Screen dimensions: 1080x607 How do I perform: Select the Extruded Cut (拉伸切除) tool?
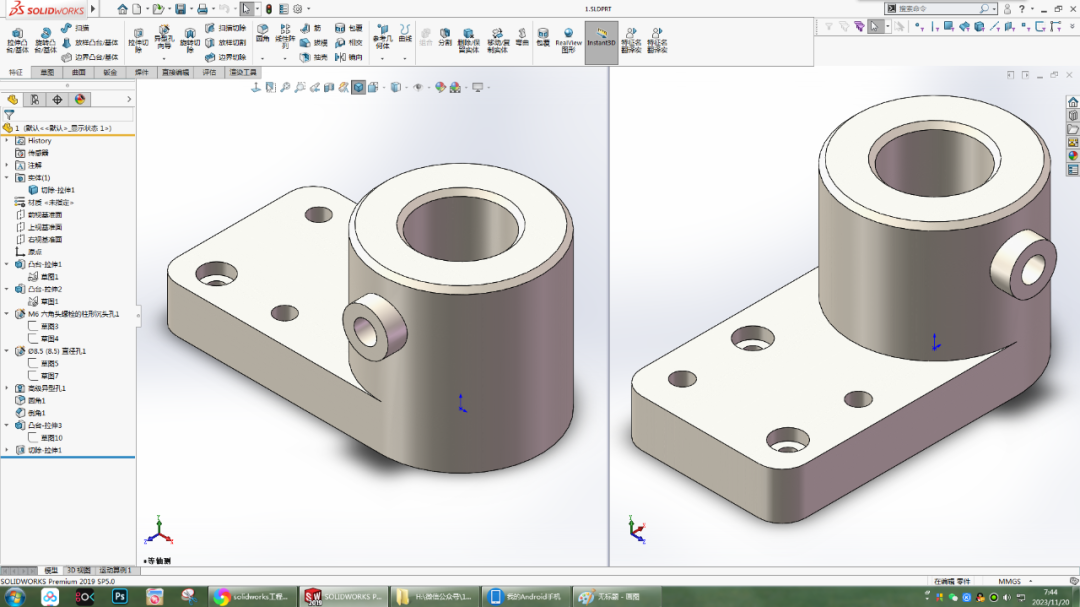[138, 41]
